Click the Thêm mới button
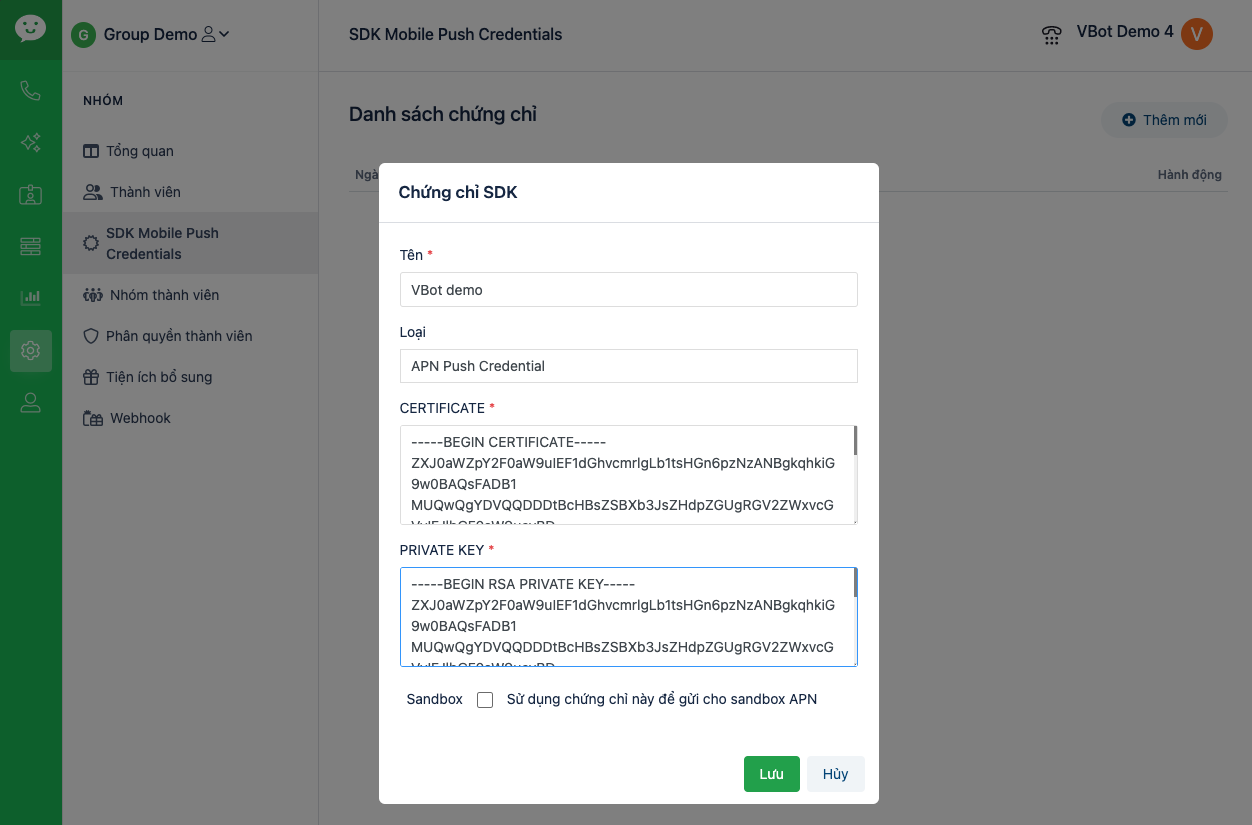The height and width of the screenshot is (825, 1252). point(1164,120)
